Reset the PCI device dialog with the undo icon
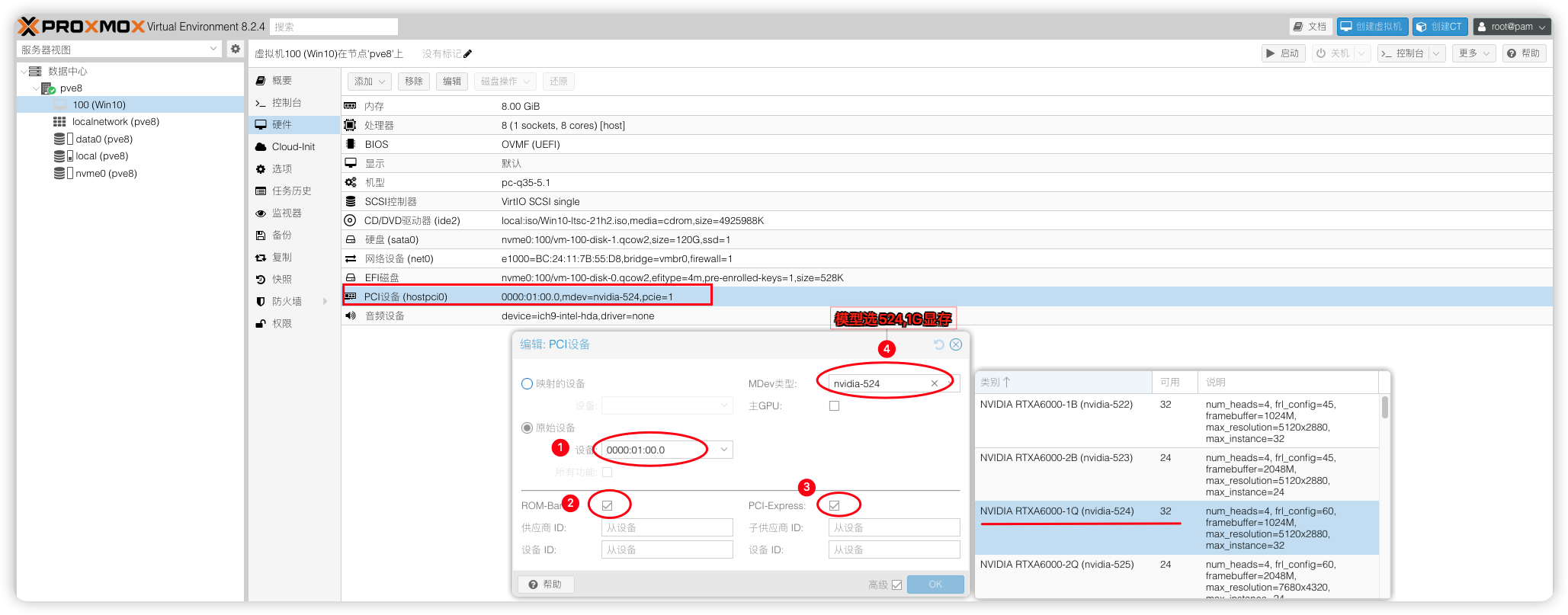1568x615 pixels. pyautogui.click(x=939, y=344)
